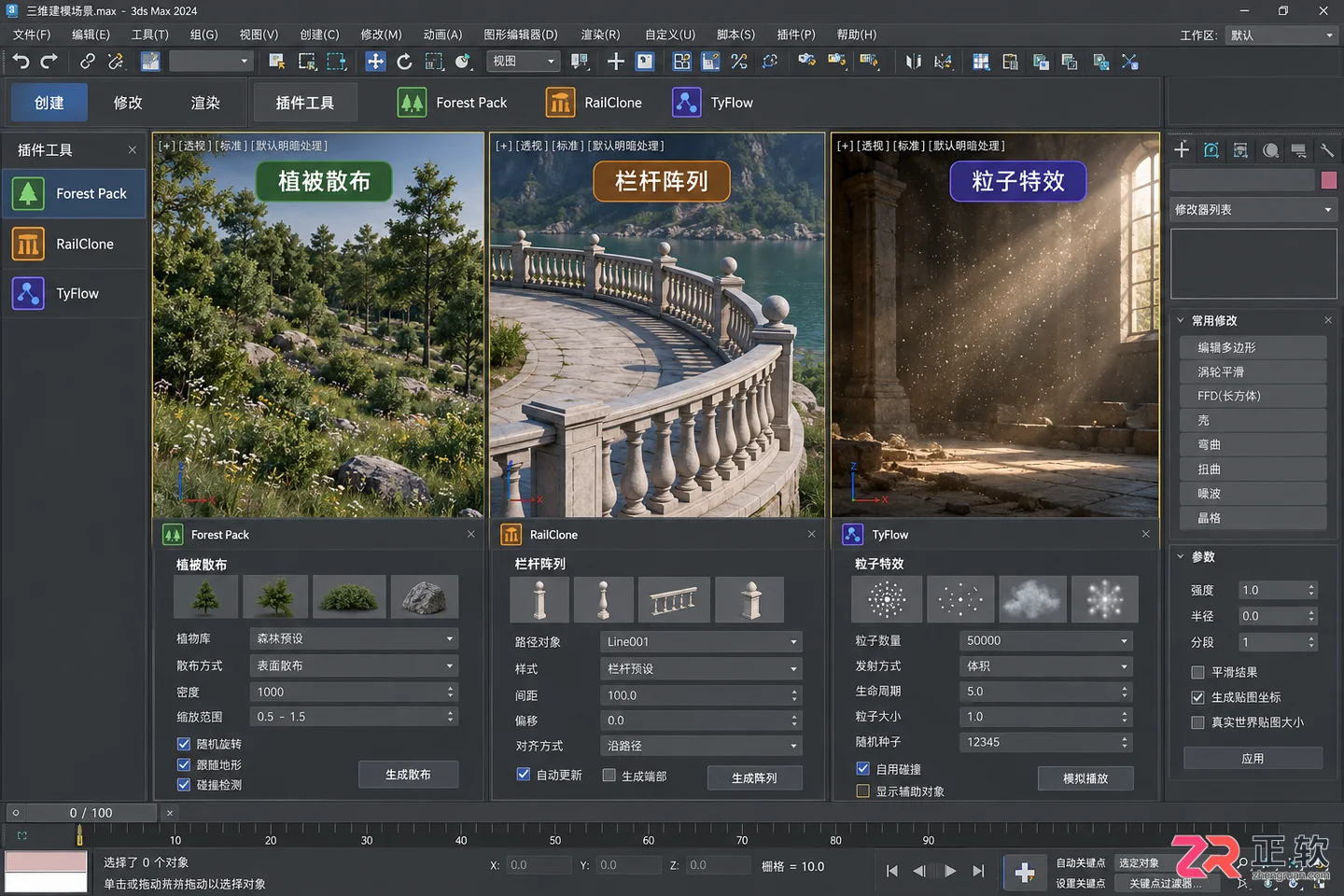
Task: Uncheck 生成贴图坐标 checkbox
Action: (x=1197, y=697)
